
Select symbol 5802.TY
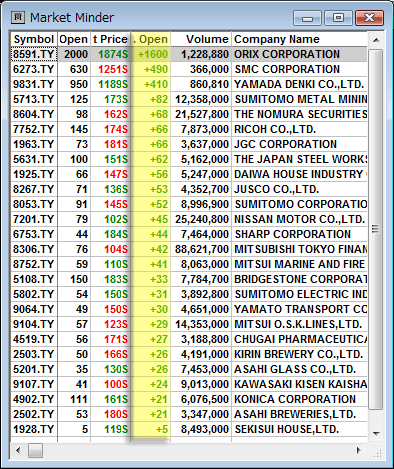[x=34, y=294]
